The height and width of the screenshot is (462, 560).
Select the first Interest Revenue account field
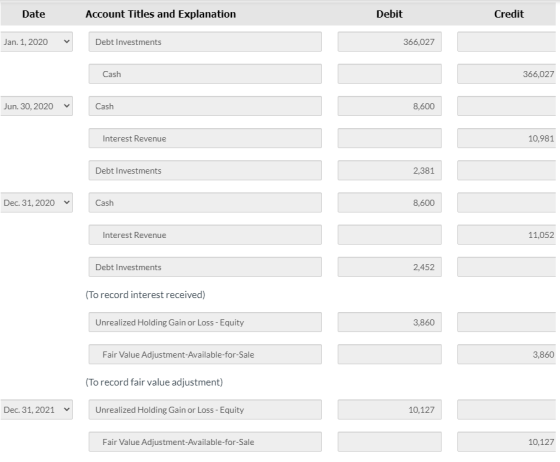(x=205, y=138)
